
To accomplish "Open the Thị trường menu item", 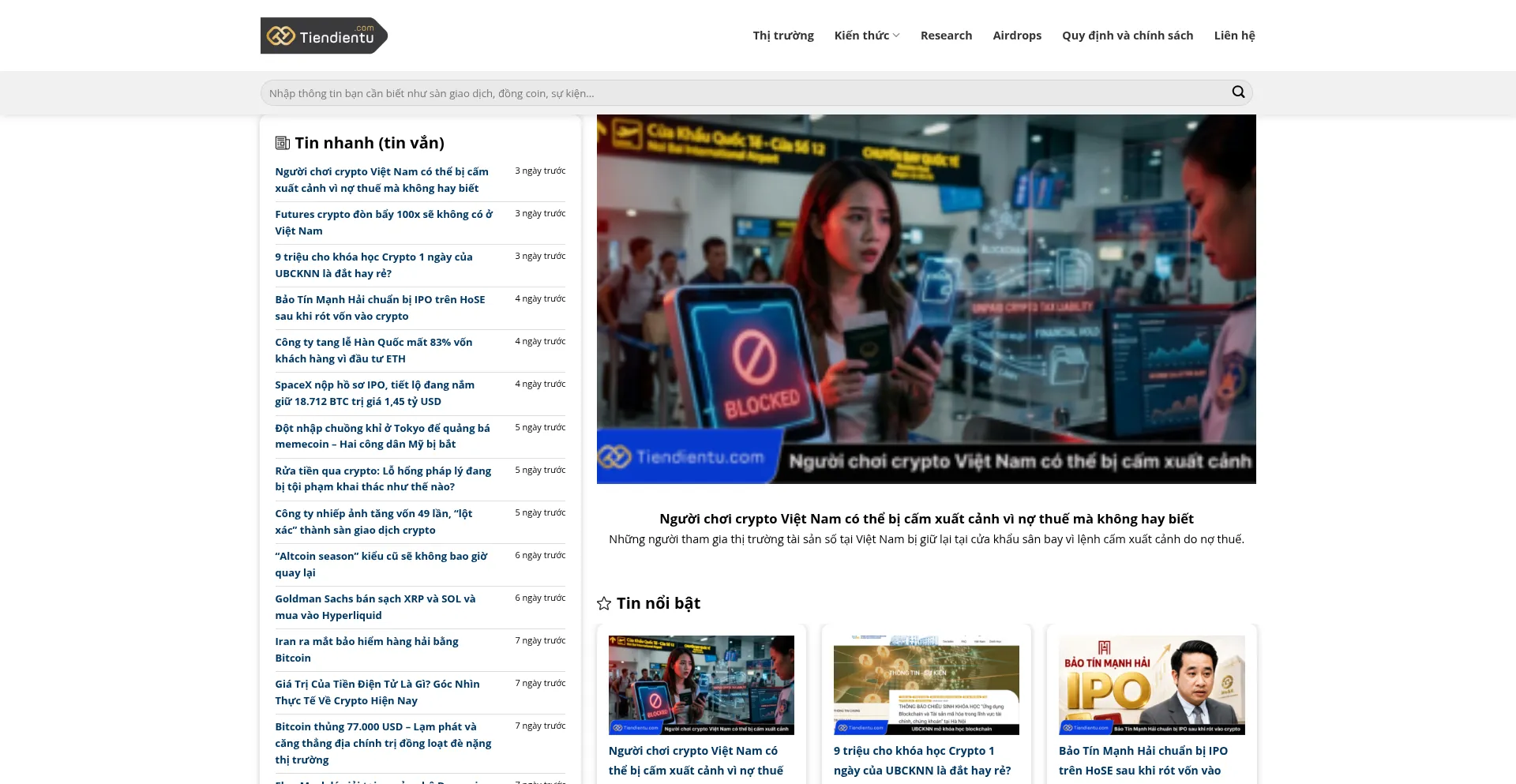I will [783, 36].
